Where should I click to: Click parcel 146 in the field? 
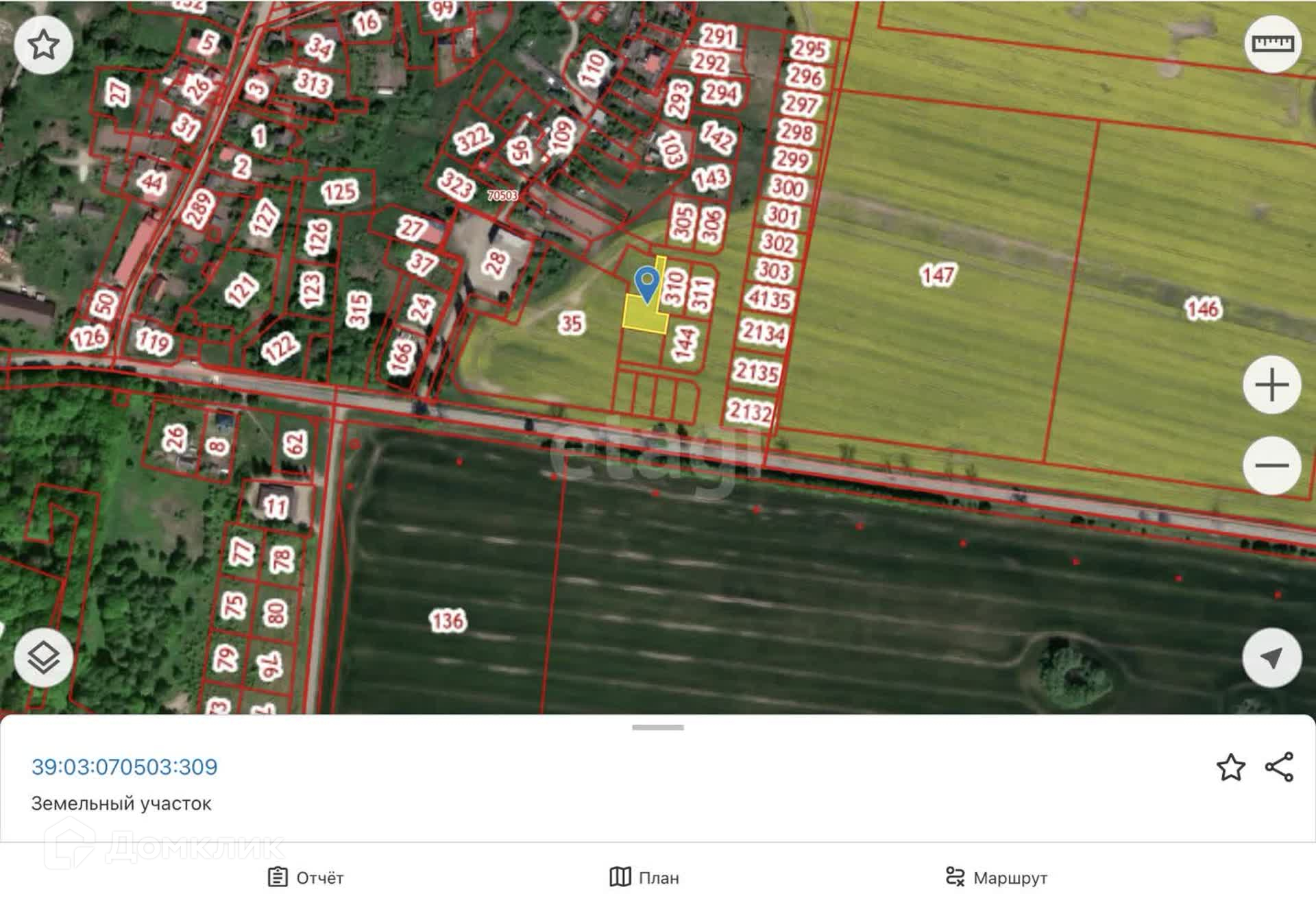(x=1203, y=309)
